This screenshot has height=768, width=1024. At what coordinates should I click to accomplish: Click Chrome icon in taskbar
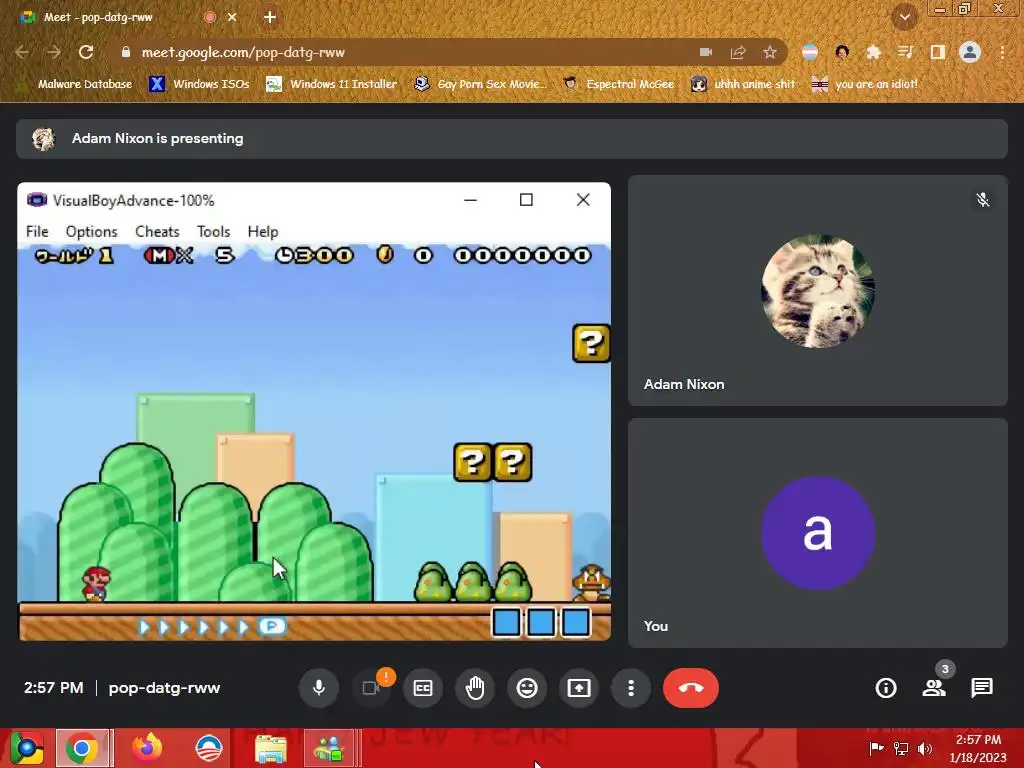click(83, 748)
